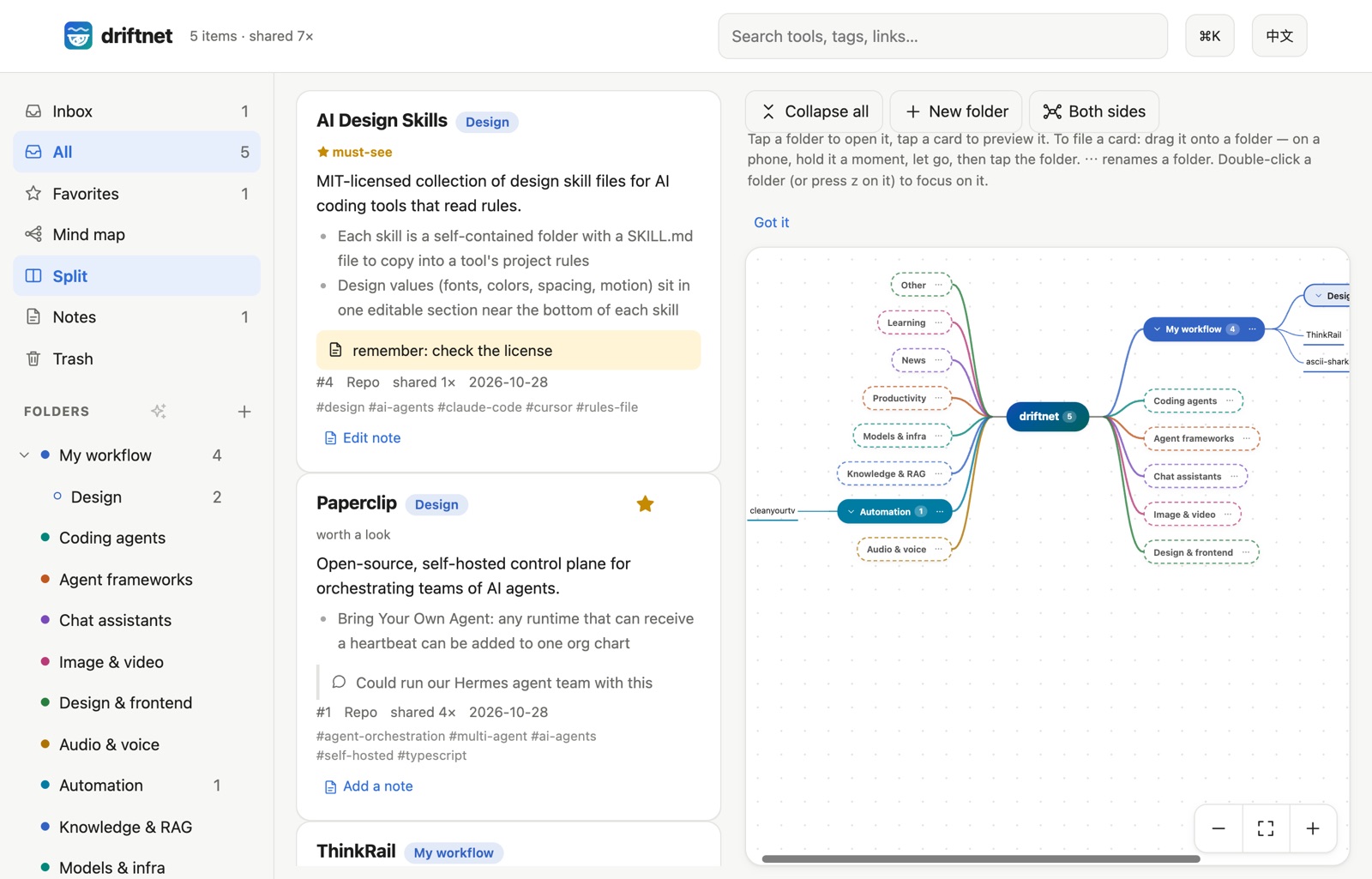1372x879 pixels.
Task: Open the Trash
Action: (136, 358)
